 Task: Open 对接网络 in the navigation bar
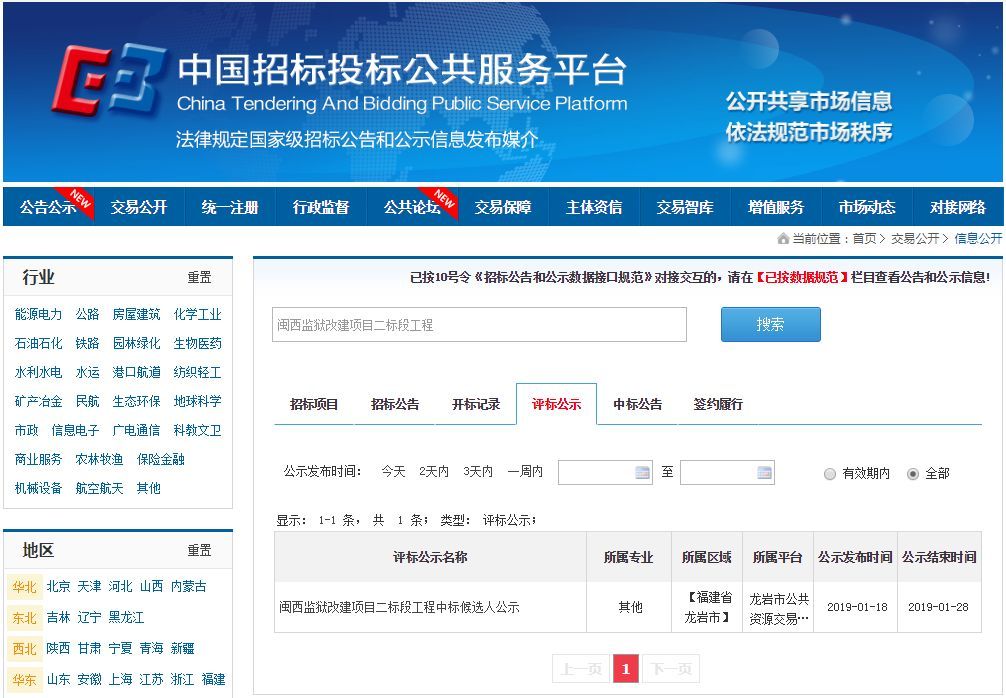[x=958, y=207]
